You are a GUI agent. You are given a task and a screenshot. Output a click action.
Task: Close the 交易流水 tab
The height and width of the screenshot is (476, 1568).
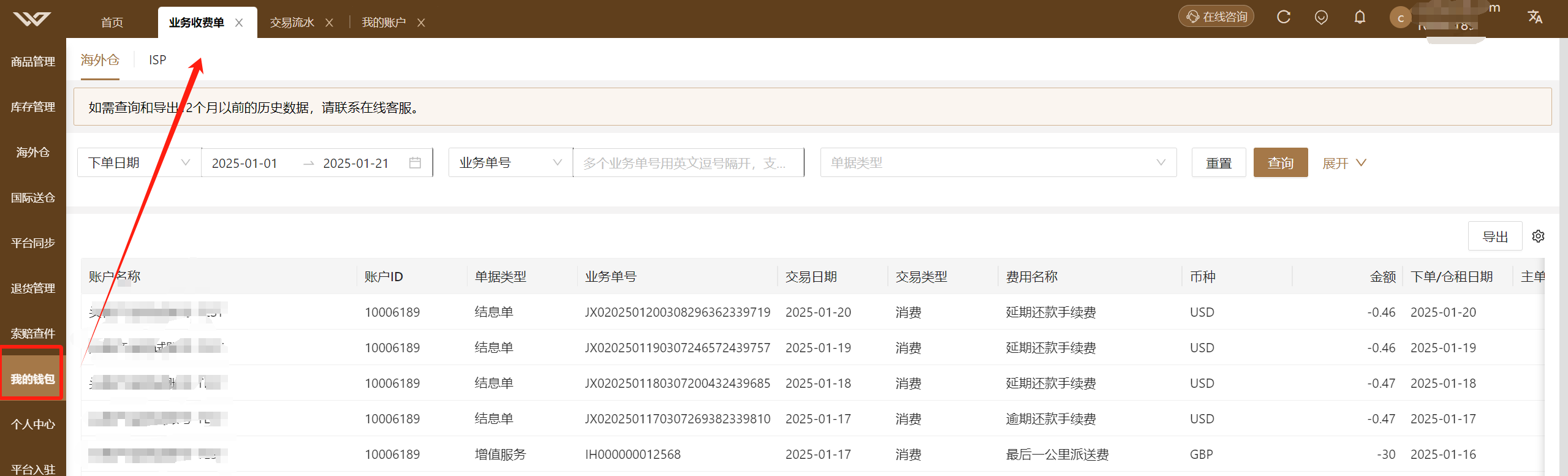[x=329, y=23]
